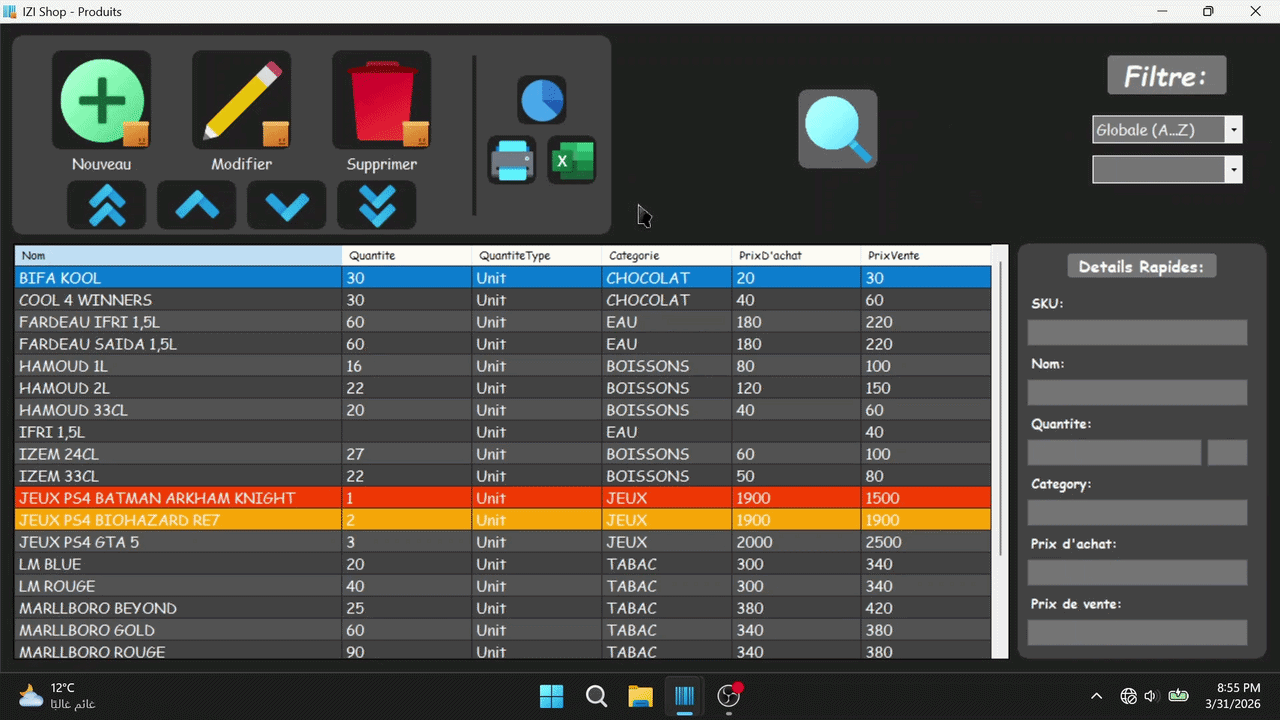Sort by the PrixVente column header
Viewport: 1280px width, 720px height.
(925, 256)
